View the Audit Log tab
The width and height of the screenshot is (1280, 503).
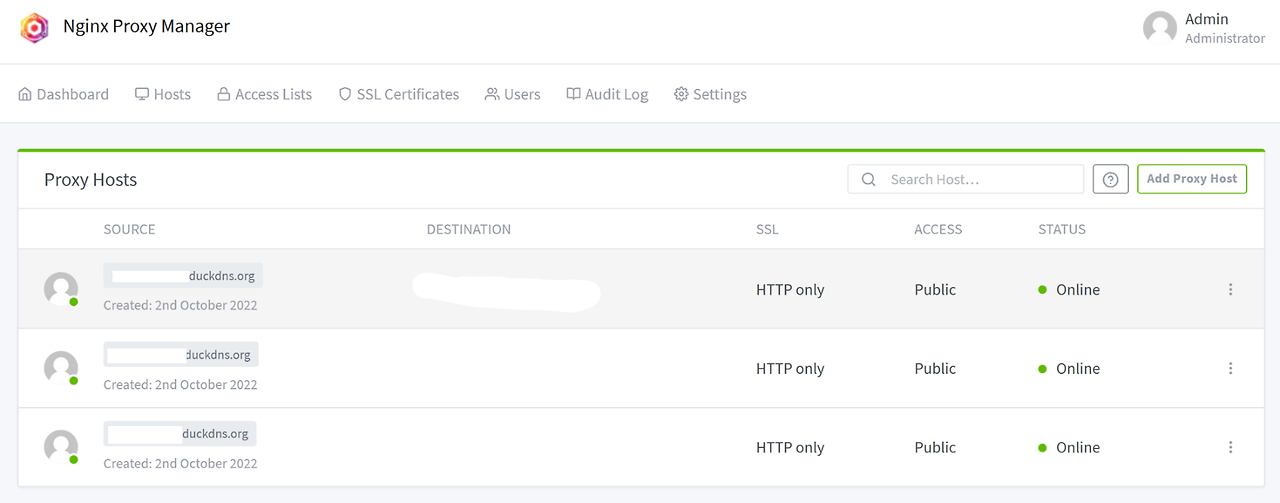[607, 94]
